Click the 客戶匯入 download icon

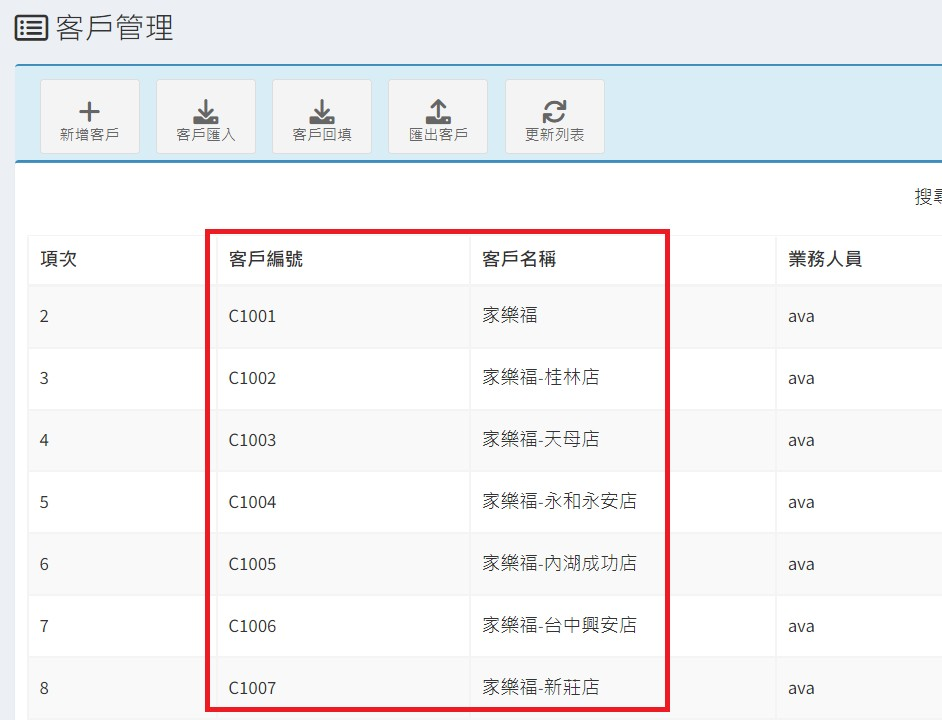[205, 111]
